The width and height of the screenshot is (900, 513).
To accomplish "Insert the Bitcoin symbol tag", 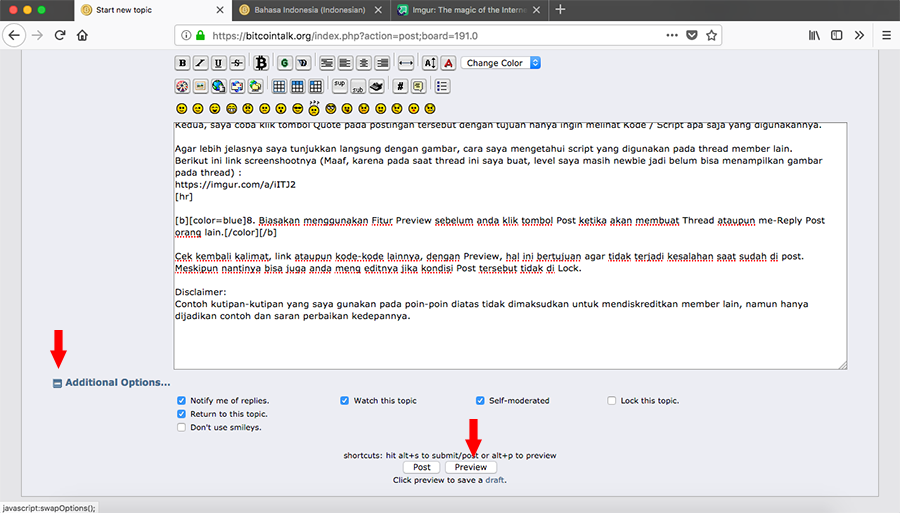I will click(x=261, y=63).
